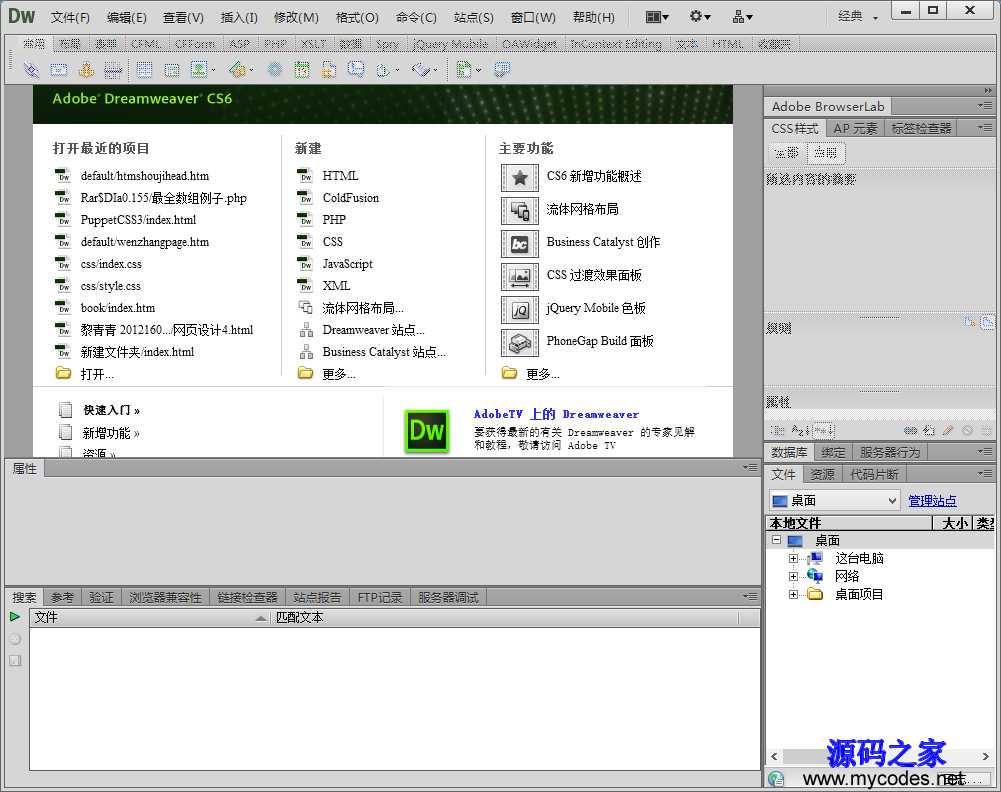The height and width of the screenshot is (792, 1001).
Task: Click the Comment insert icon
Action: [x=356, y=69]
